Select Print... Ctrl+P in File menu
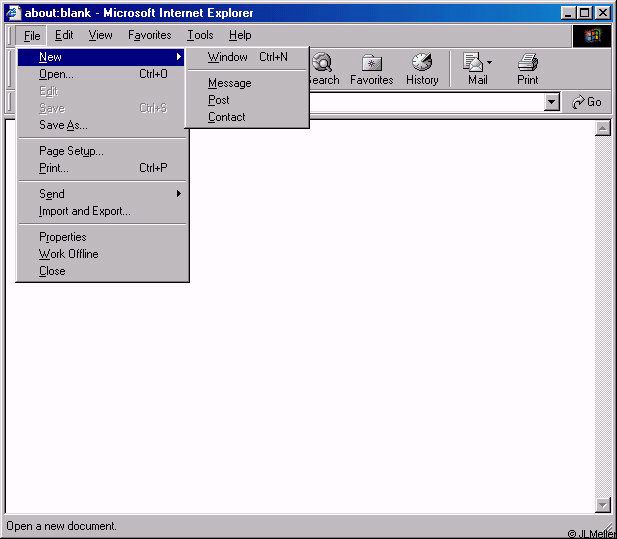This screenshot has width=617, height=539. pos(102,168)
